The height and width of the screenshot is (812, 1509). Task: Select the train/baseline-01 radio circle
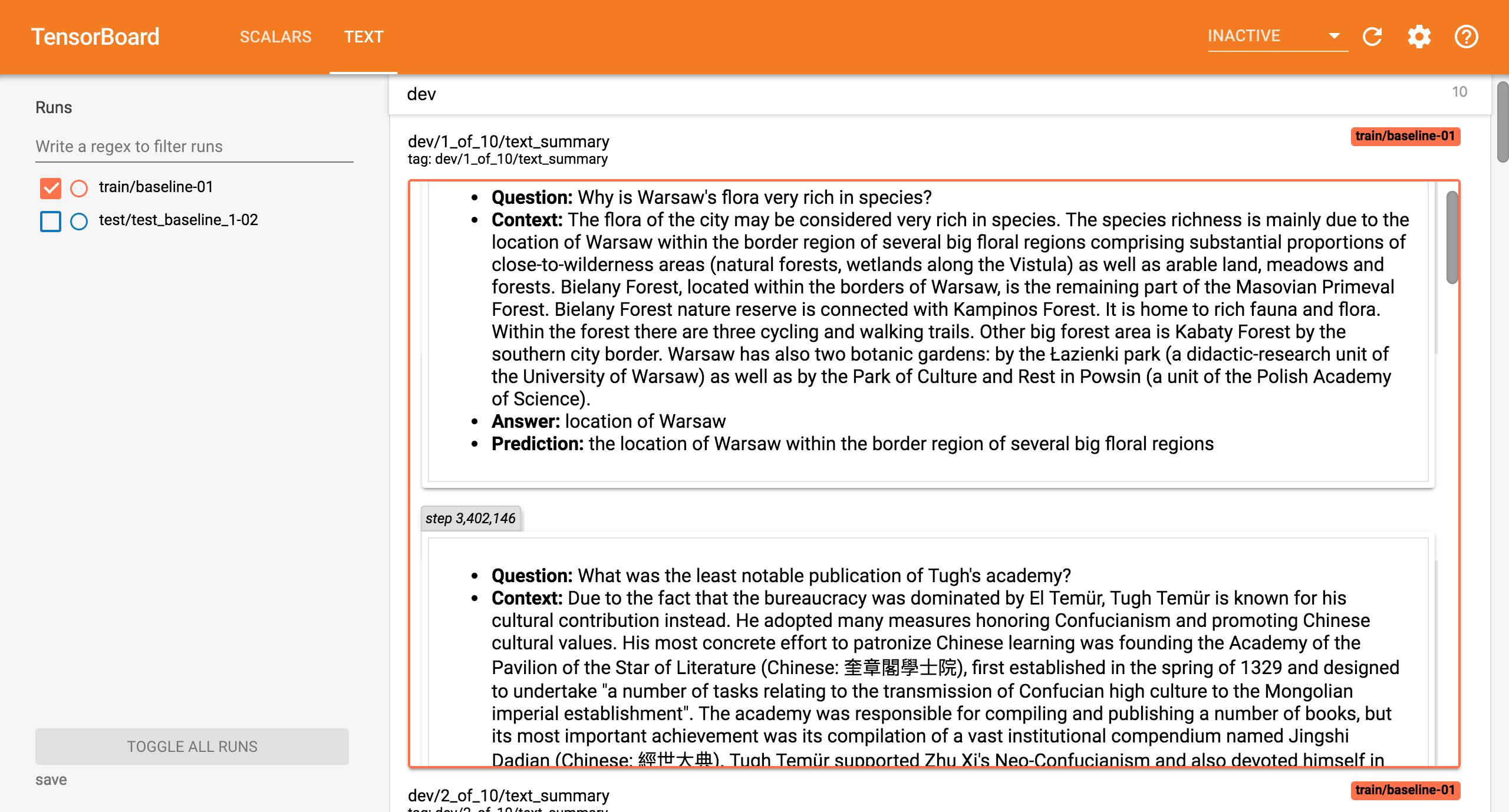pyautogui.click(x=79, y=188)
